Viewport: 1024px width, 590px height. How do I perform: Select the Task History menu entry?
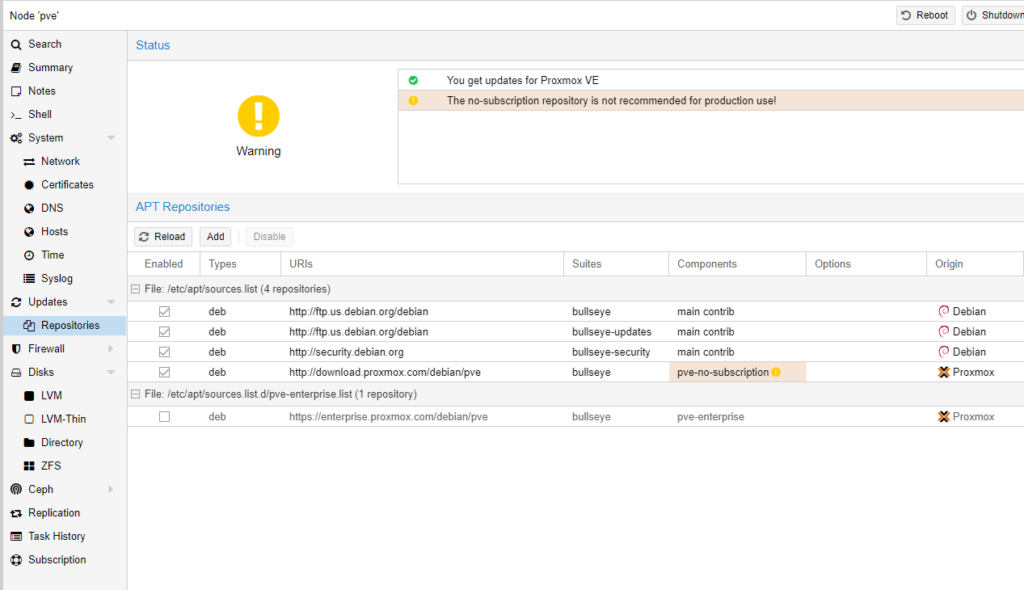click(x=64, y=536)
